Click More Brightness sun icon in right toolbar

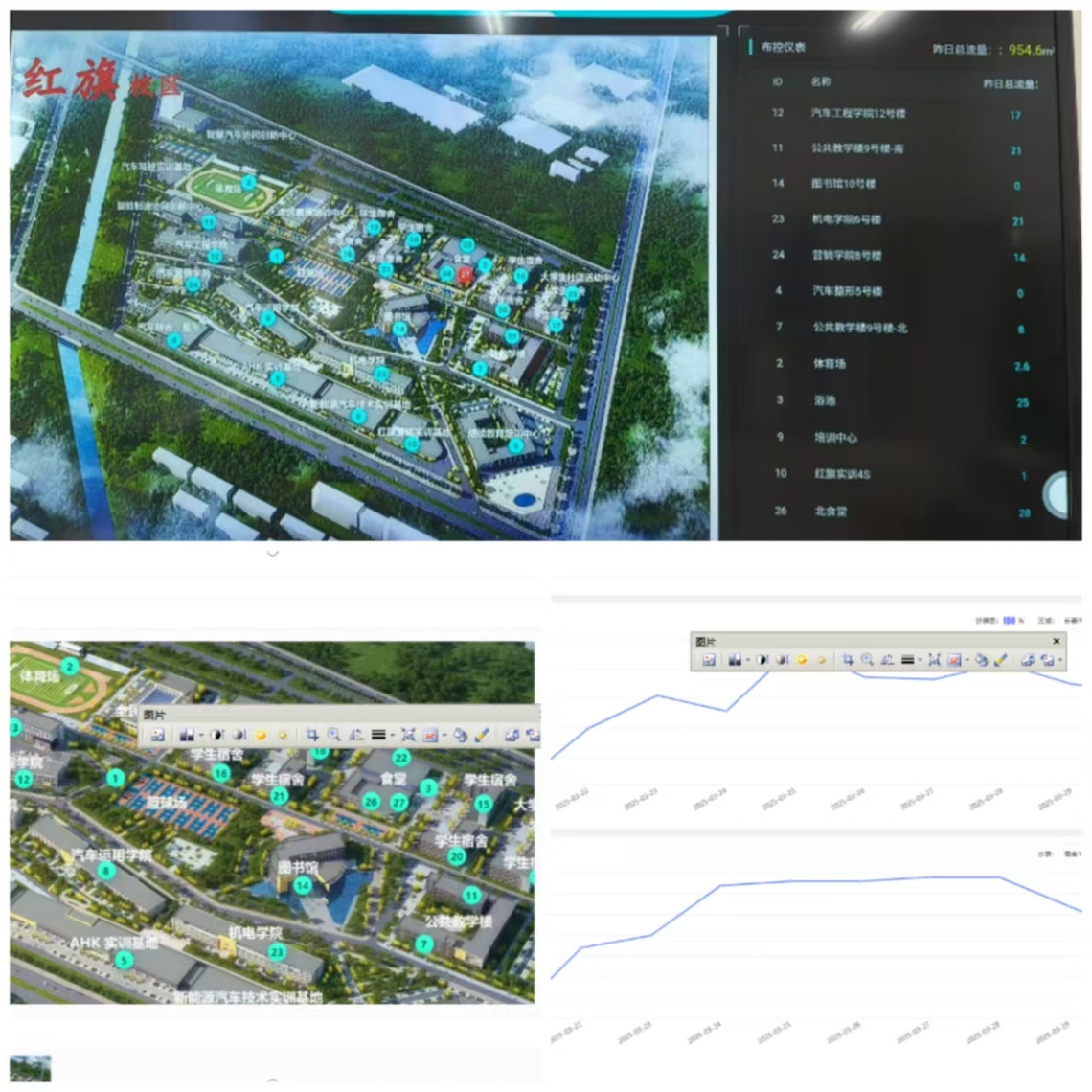click(803, 660)
